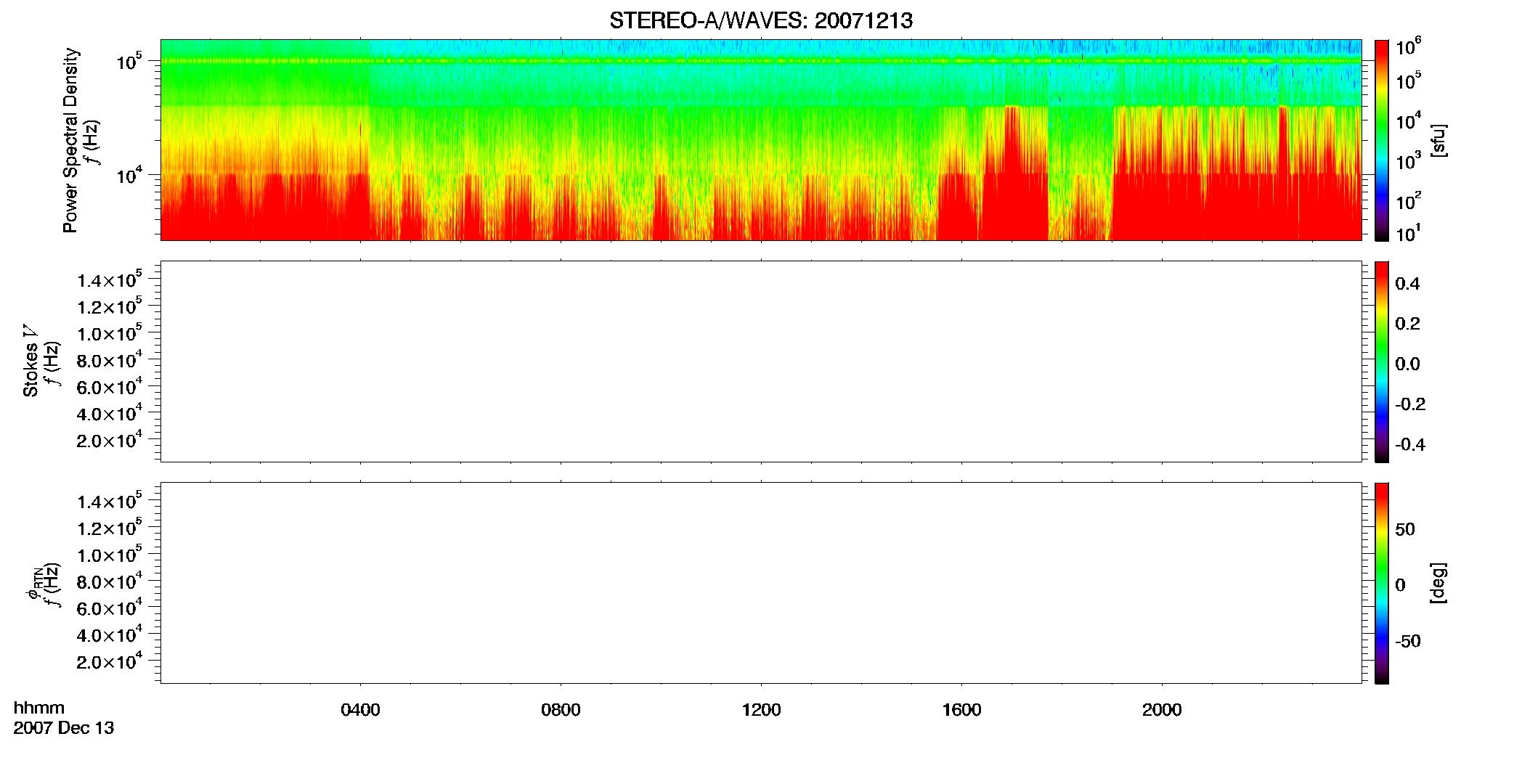Image resolution: width=1522 pixels, height=784 pixels.
Task: Click the -50 label on degree colorbar
Action: click(x=1407, y=642)
